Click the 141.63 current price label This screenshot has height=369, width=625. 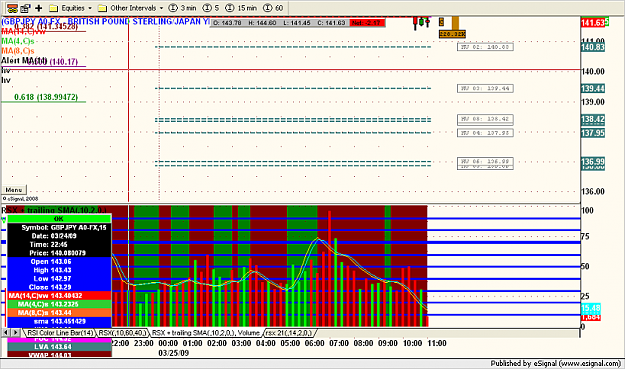pos(593,23)
